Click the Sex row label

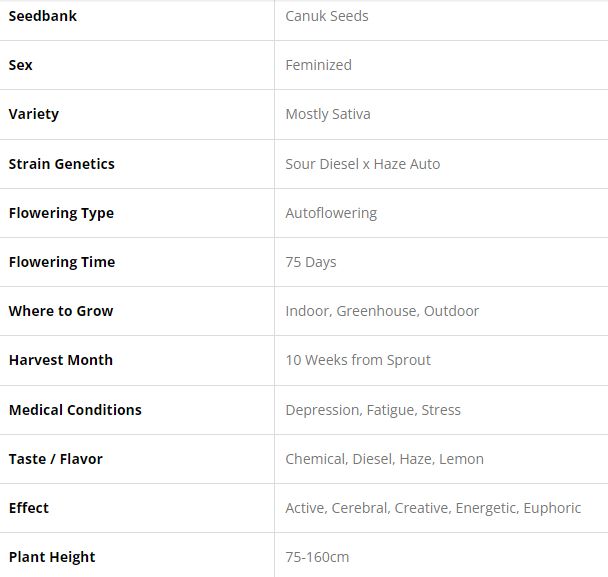pos(21,65)
